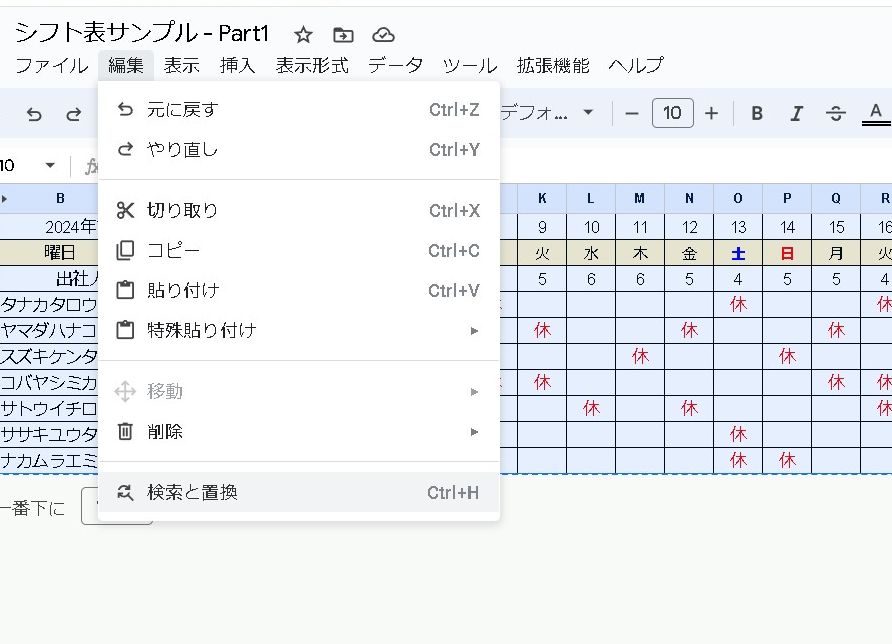Click the undo arrow in toolbar
Screen dimensions: 892x644
pos(34,114)
